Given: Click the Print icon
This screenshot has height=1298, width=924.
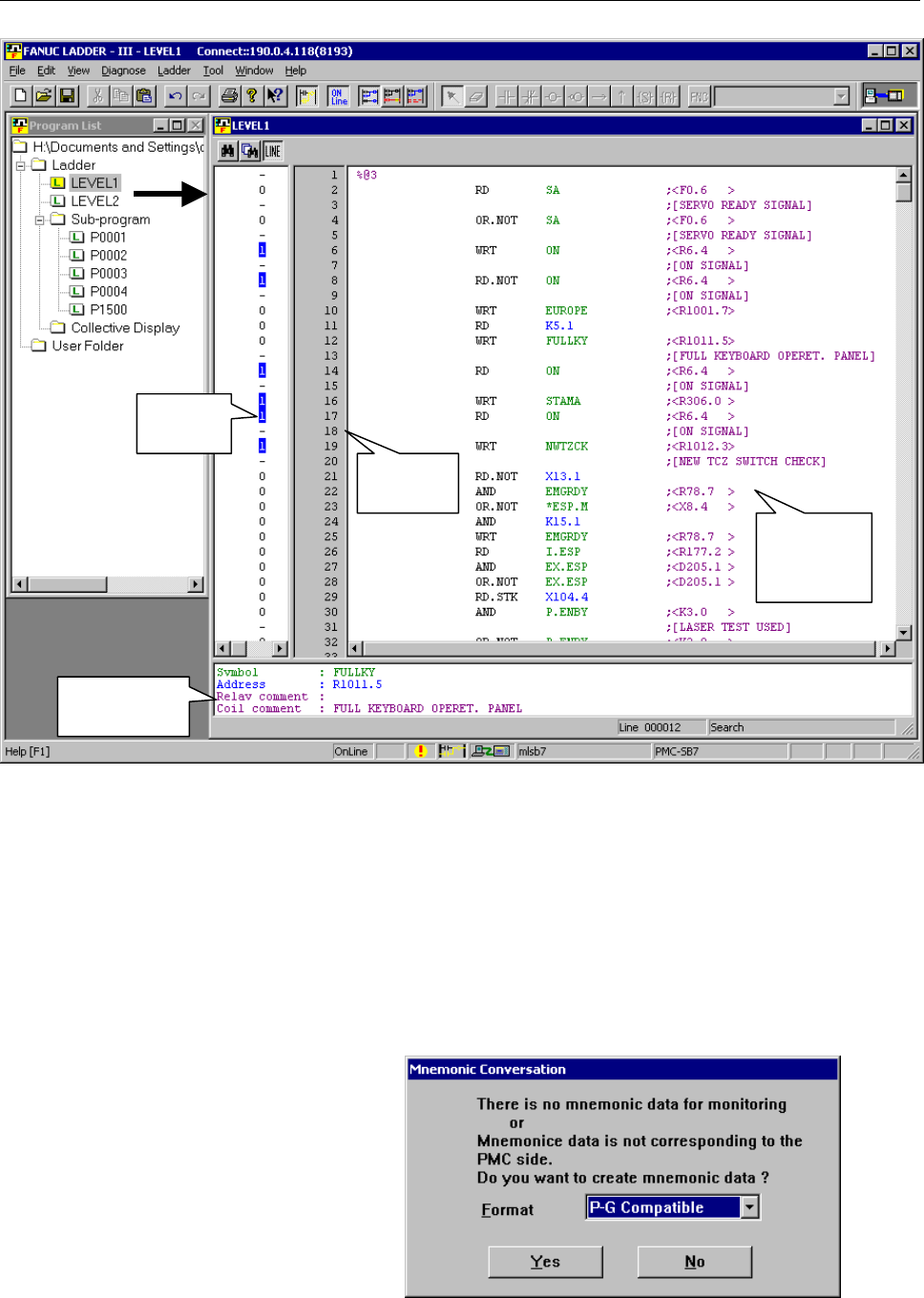Looking at the screenshot, I should pyautogui.click(x=229, y=95).
